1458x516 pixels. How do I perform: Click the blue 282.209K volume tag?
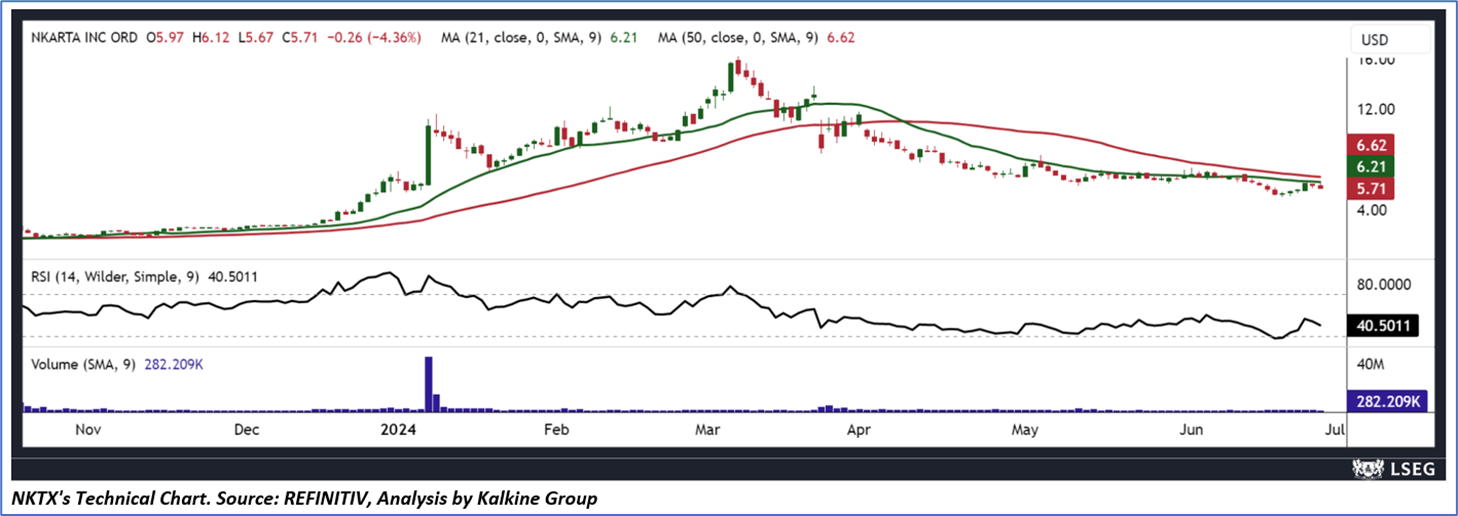(1387, 402)
